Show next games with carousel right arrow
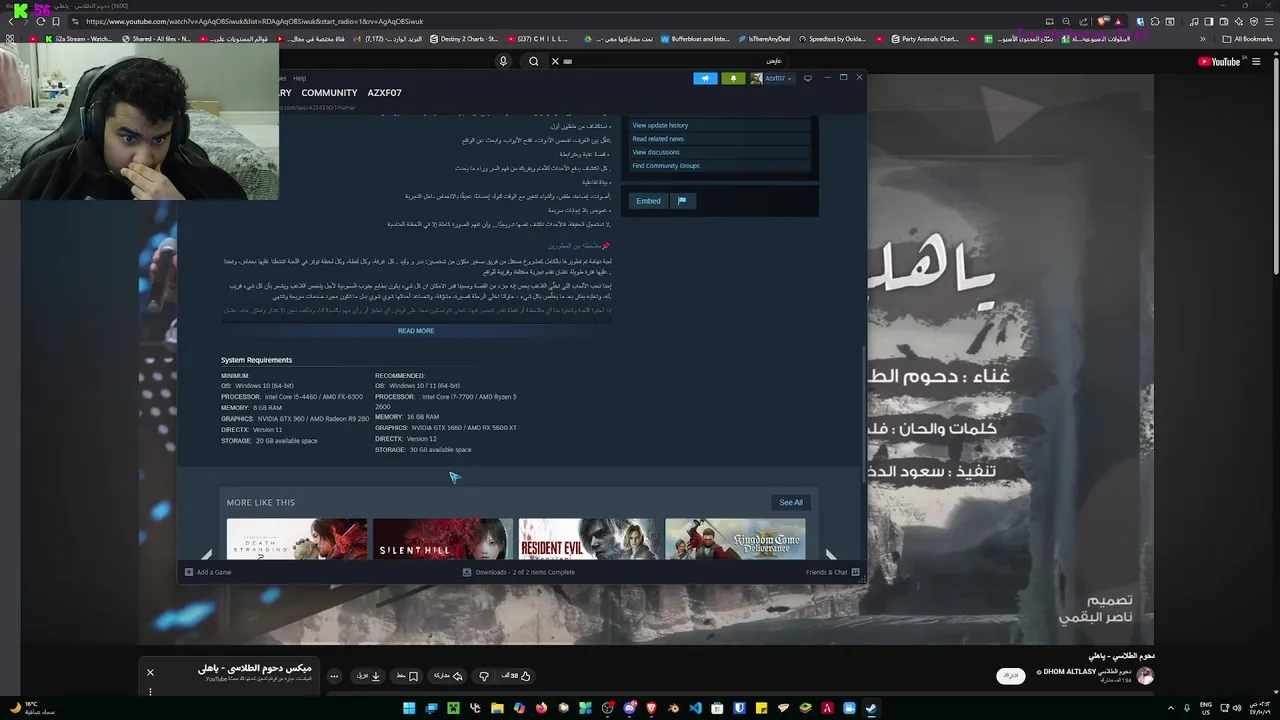Image resolution: width=1280 pixels, height=720 pixels. point(829,554)
